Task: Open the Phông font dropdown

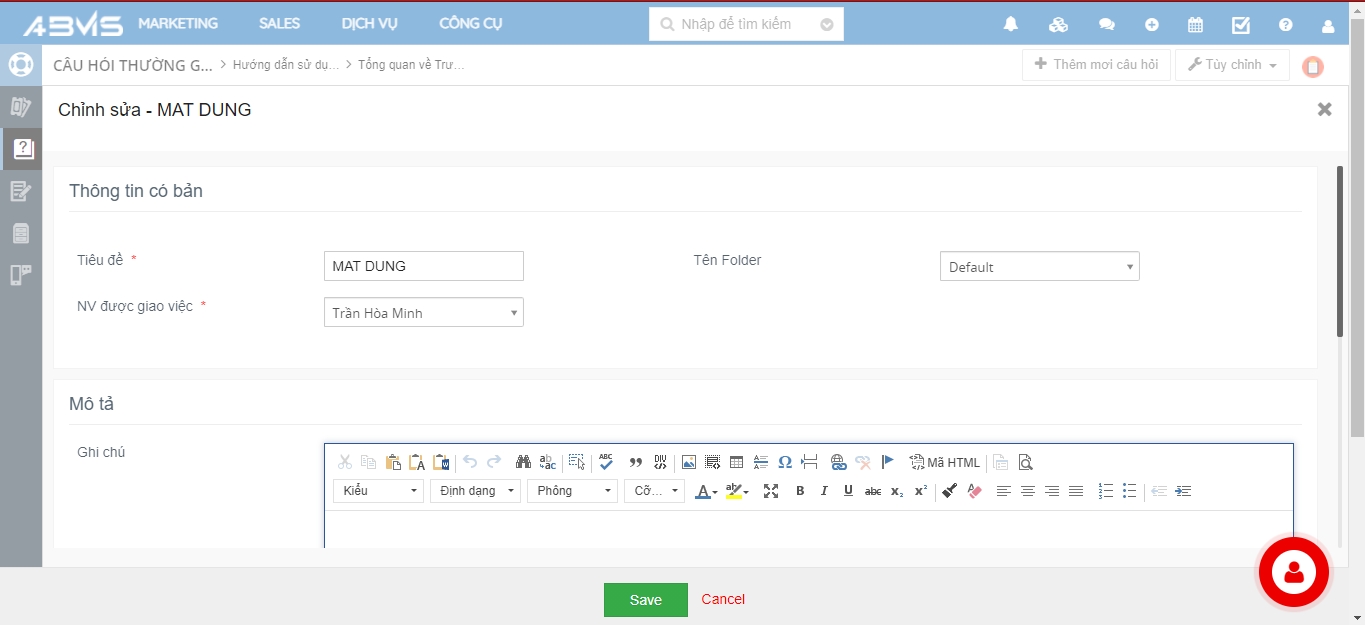Action: [x=573, y=491]
